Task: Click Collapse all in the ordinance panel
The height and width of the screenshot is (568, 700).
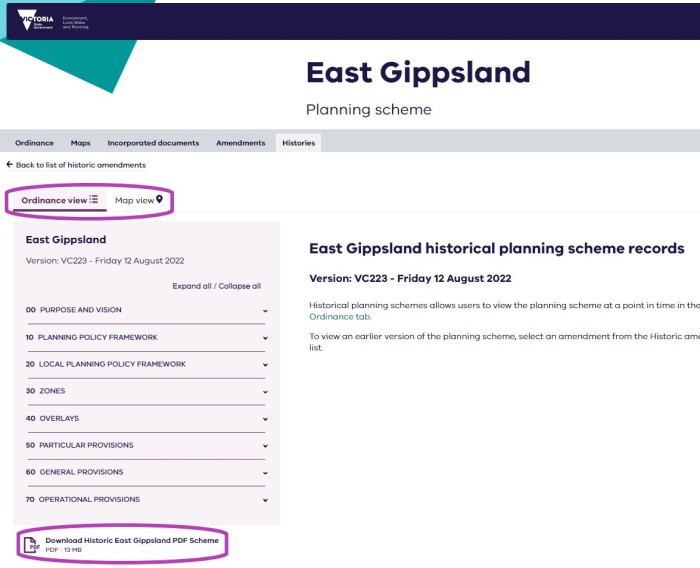Action: tap(240, 286)
